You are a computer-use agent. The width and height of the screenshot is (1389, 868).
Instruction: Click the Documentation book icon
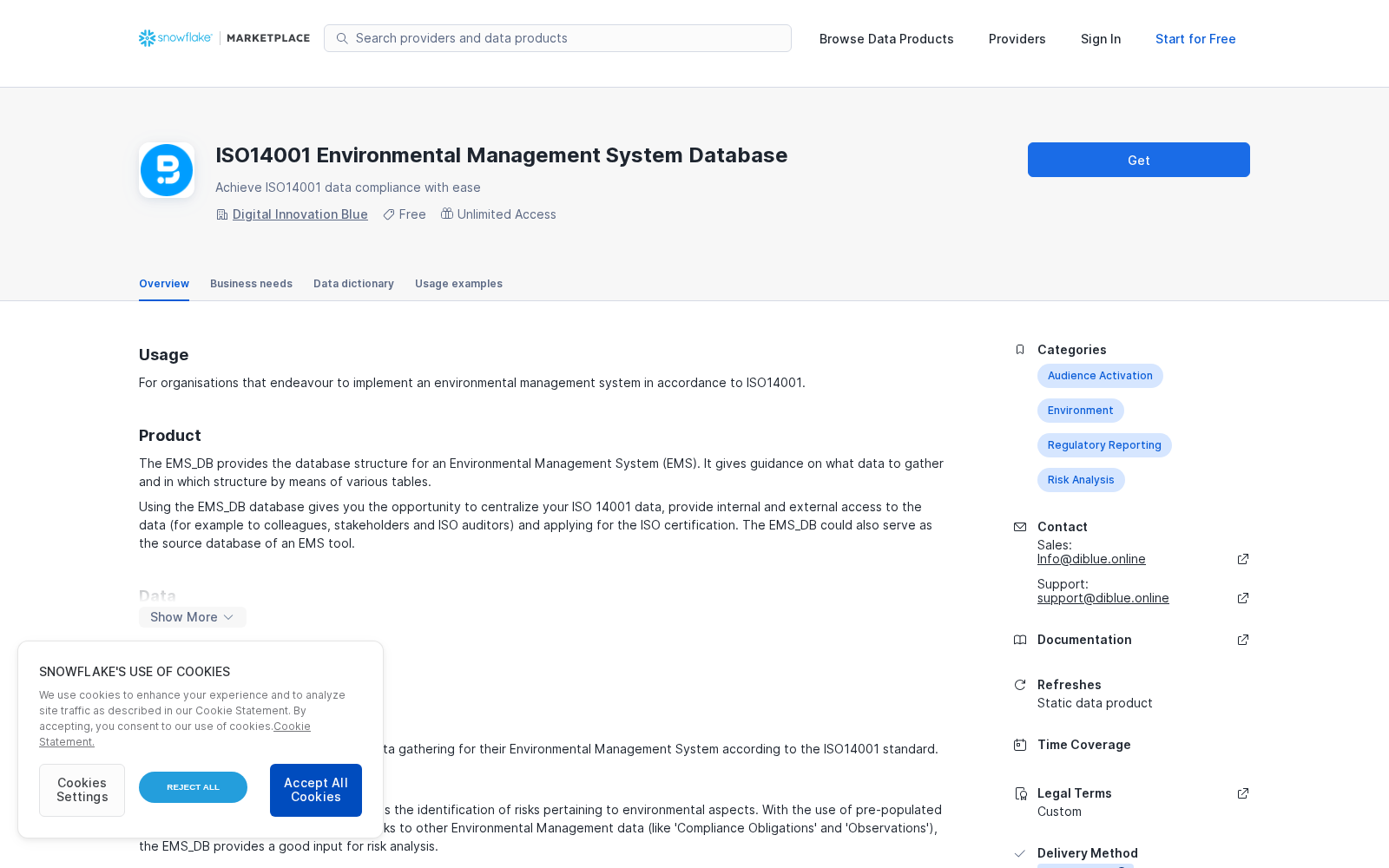[1020, 640]
